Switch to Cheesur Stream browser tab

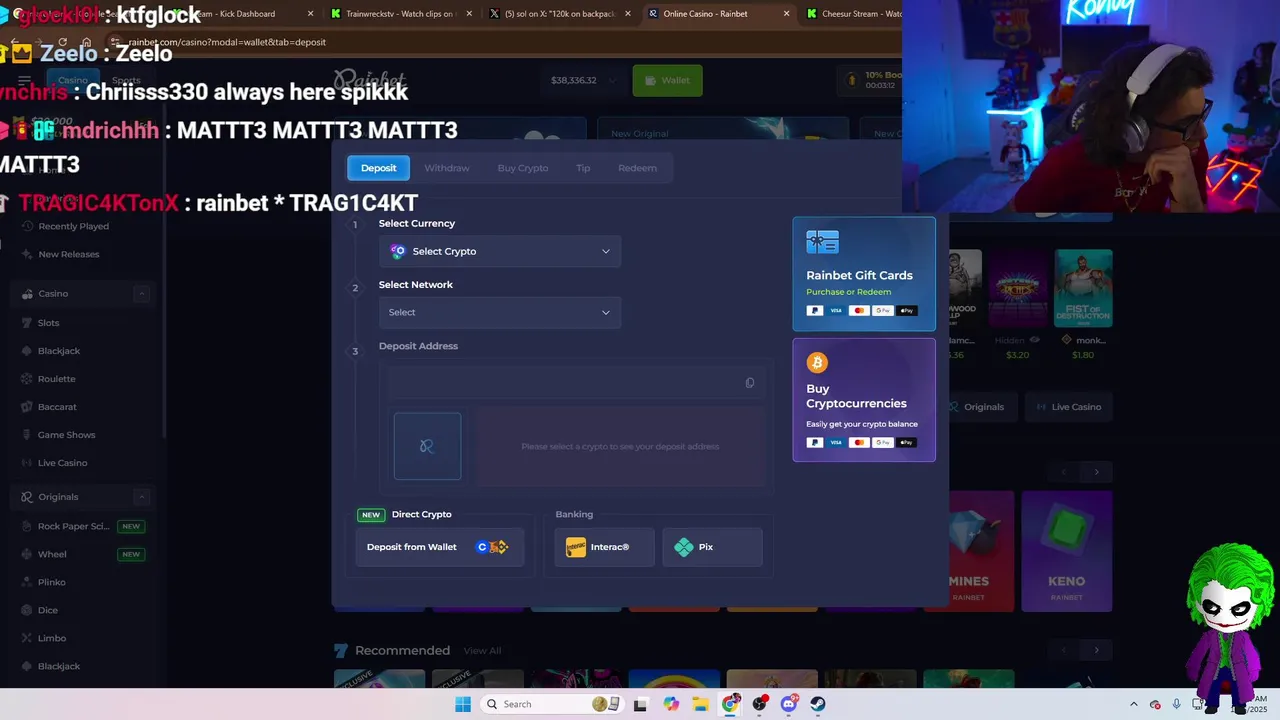click(x=855, y=14)
